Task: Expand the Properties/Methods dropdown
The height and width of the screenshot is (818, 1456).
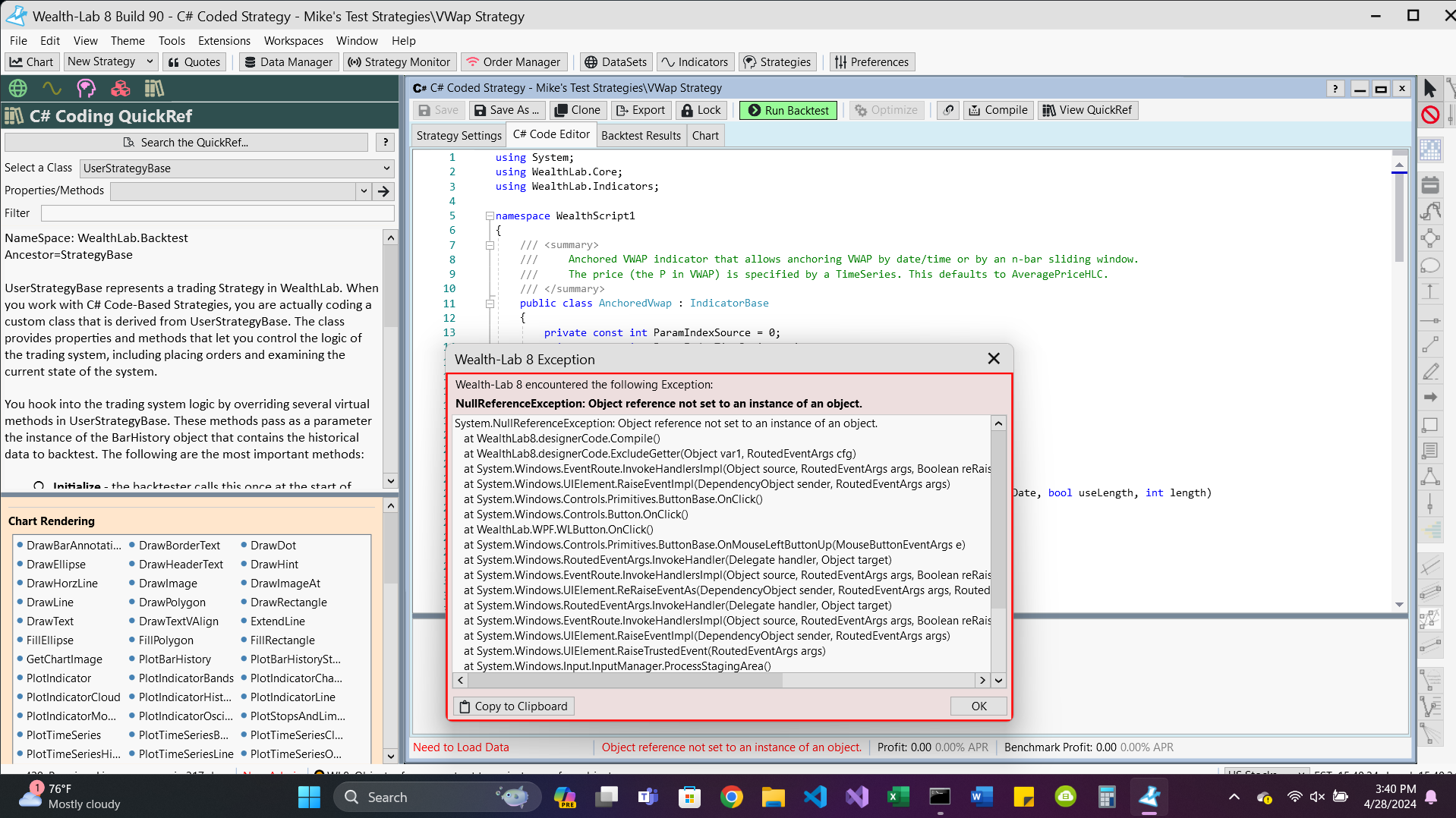Action: [364, 191]
